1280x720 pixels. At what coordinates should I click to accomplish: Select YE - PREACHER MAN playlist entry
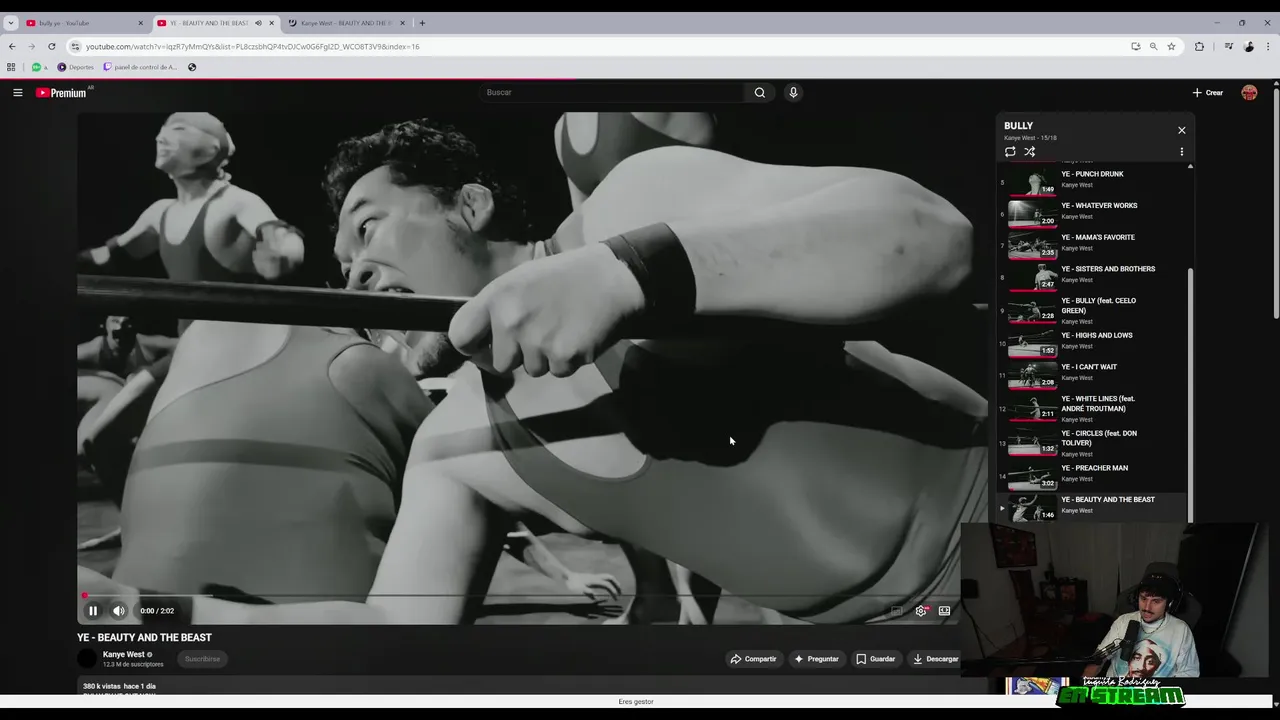[1092, 475]
